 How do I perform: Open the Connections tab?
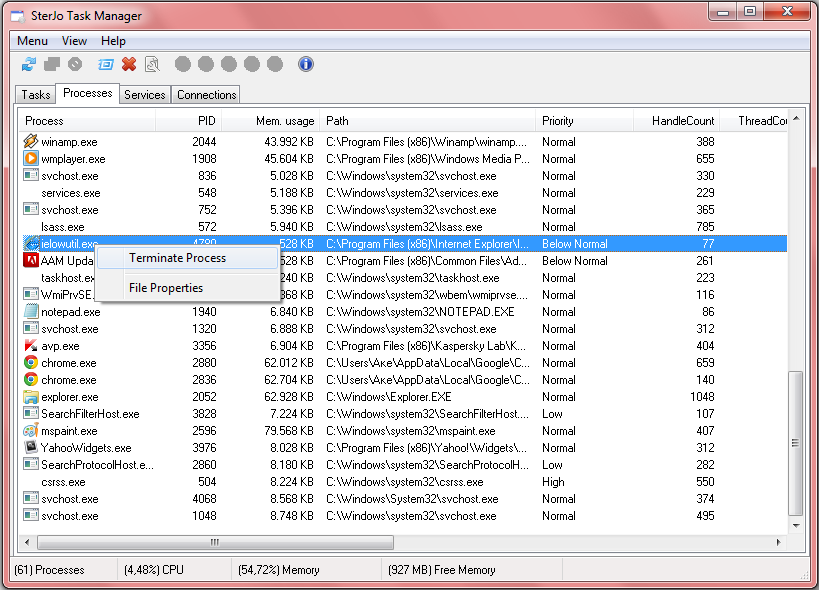point(206,95)
